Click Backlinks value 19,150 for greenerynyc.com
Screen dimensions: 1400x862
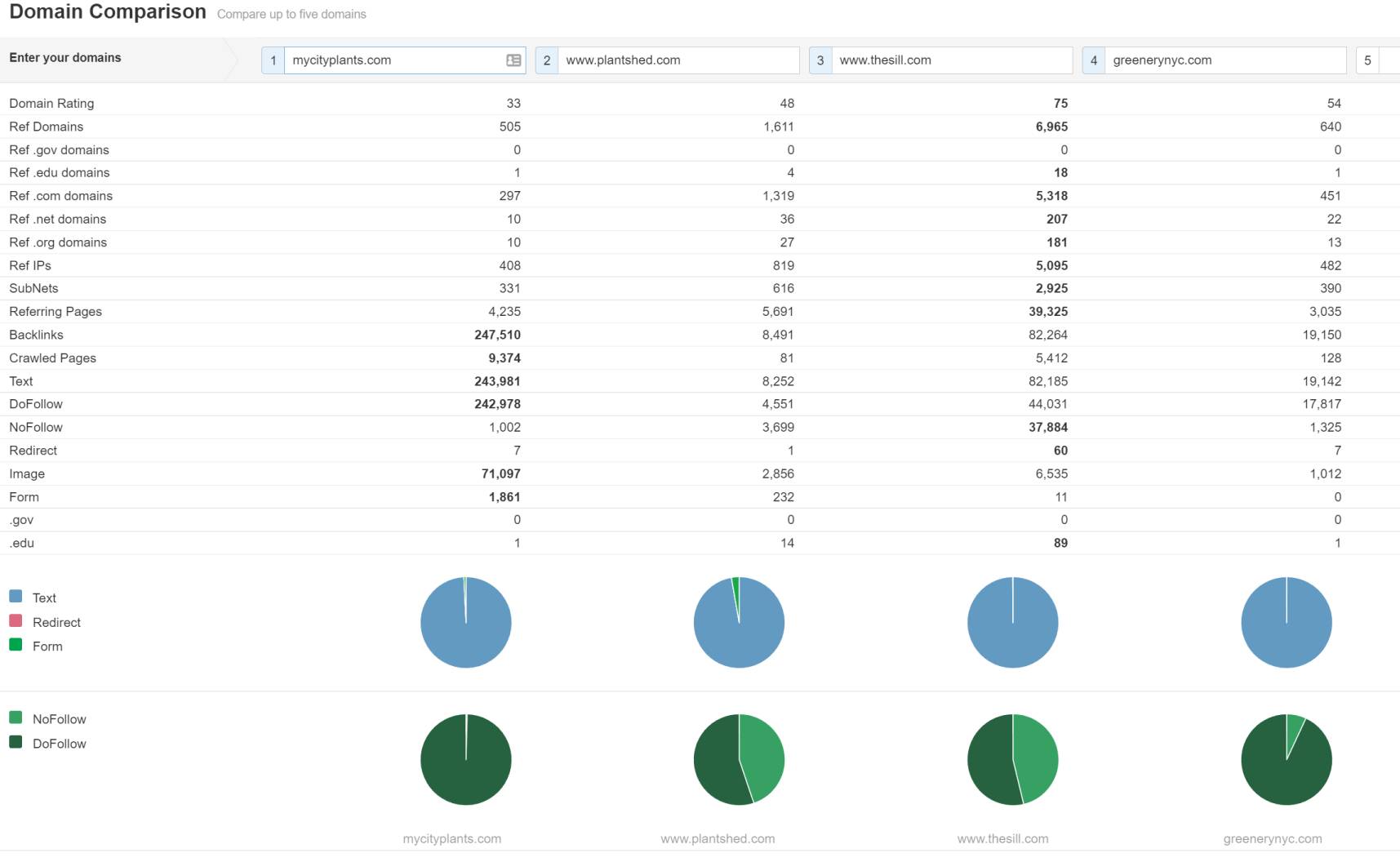point(1322,335)
